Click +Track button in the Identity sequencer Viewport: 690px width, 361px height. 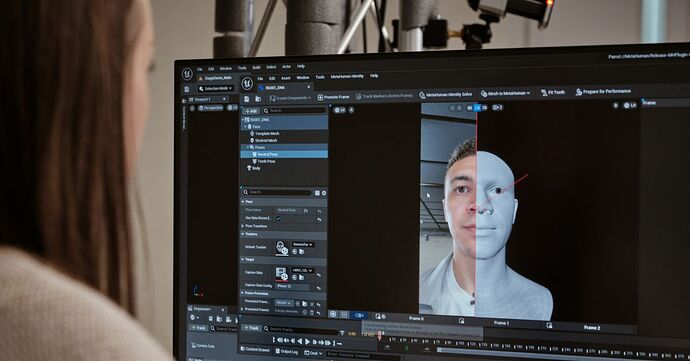click(251, 328)
